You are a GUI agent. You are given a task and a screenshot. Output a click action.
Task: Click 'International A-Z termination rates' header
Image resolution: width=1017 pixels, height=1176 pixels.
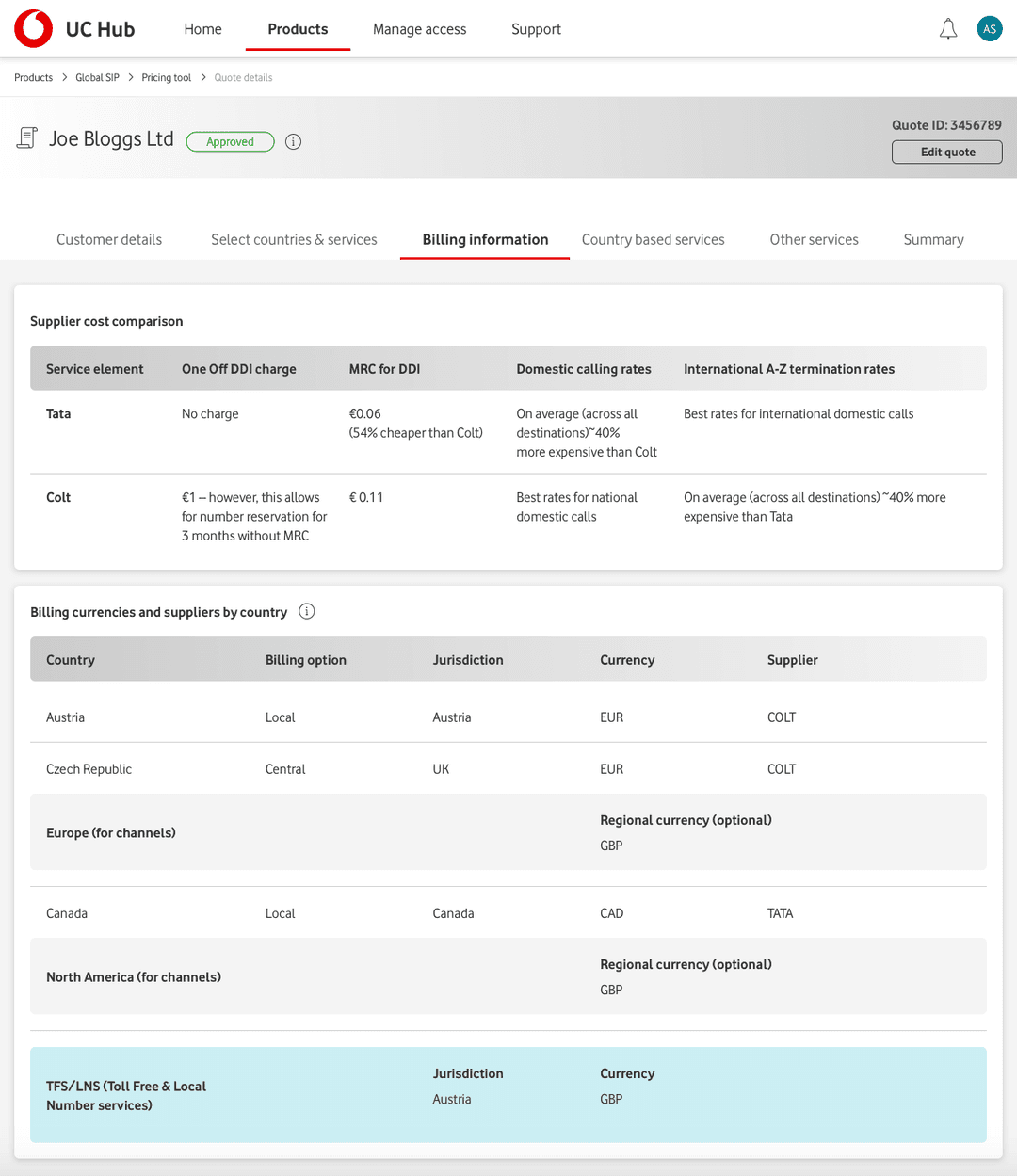789,369
